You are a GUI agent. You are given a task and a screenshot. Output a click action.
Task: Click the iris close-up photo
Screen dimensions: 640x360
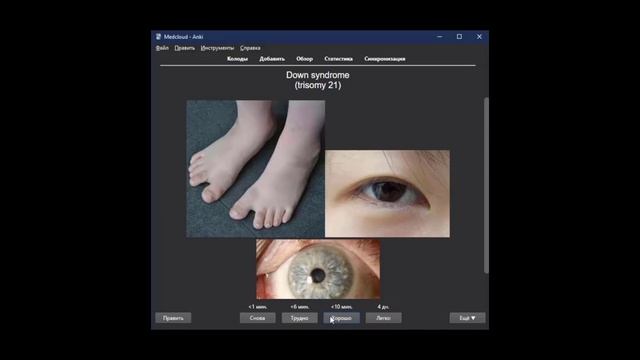click(318, 269)
